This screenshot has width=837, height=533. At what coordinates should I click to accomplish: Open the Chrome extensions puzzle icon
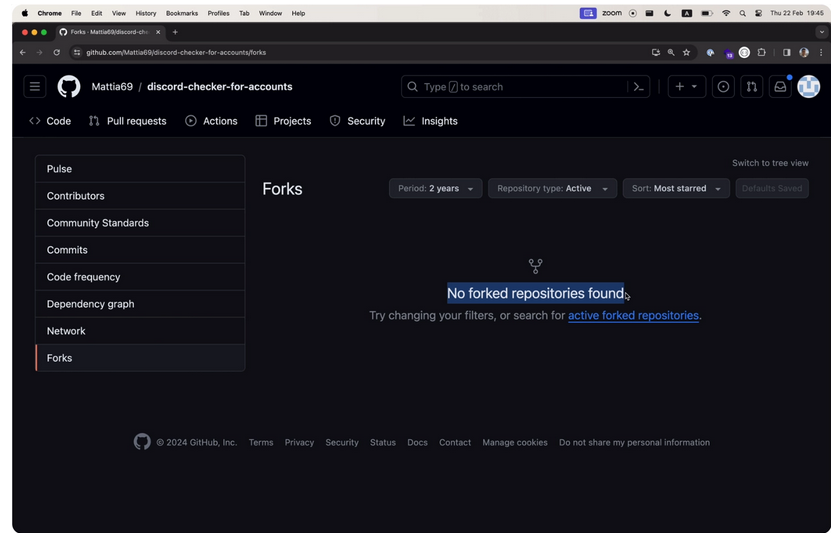(x=762, y=52)
